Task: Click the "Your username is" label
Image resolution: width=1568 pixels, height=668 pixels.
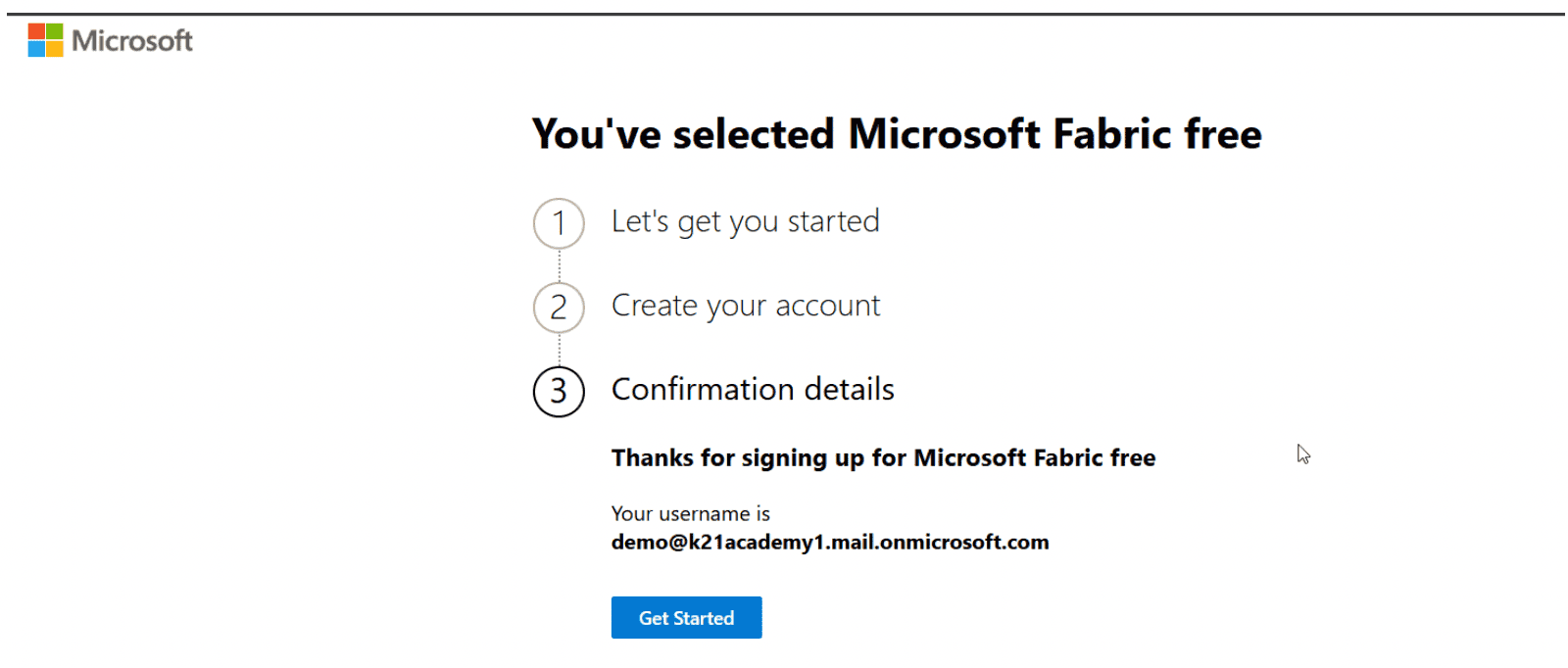Action: coord(690,513)
